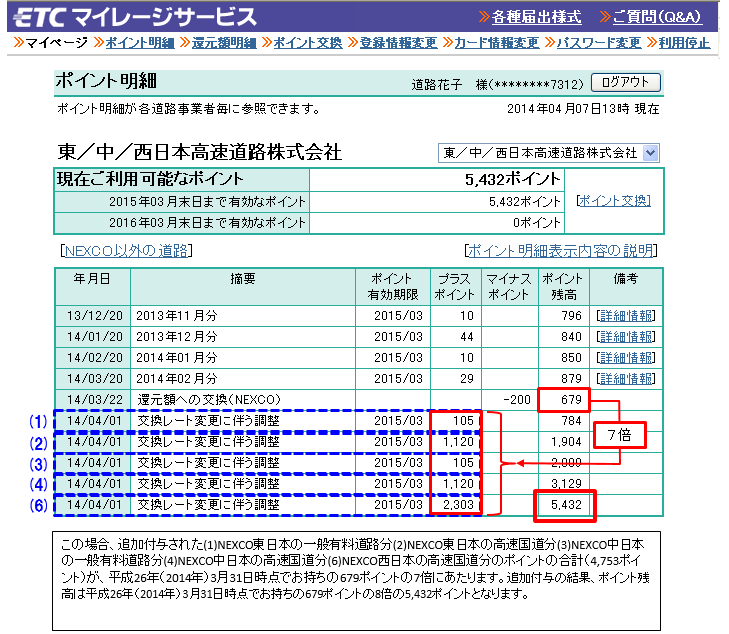This screenshot has height=634, width=729.
Task: Click the -200 minus-point value
Action: point(517,400)
